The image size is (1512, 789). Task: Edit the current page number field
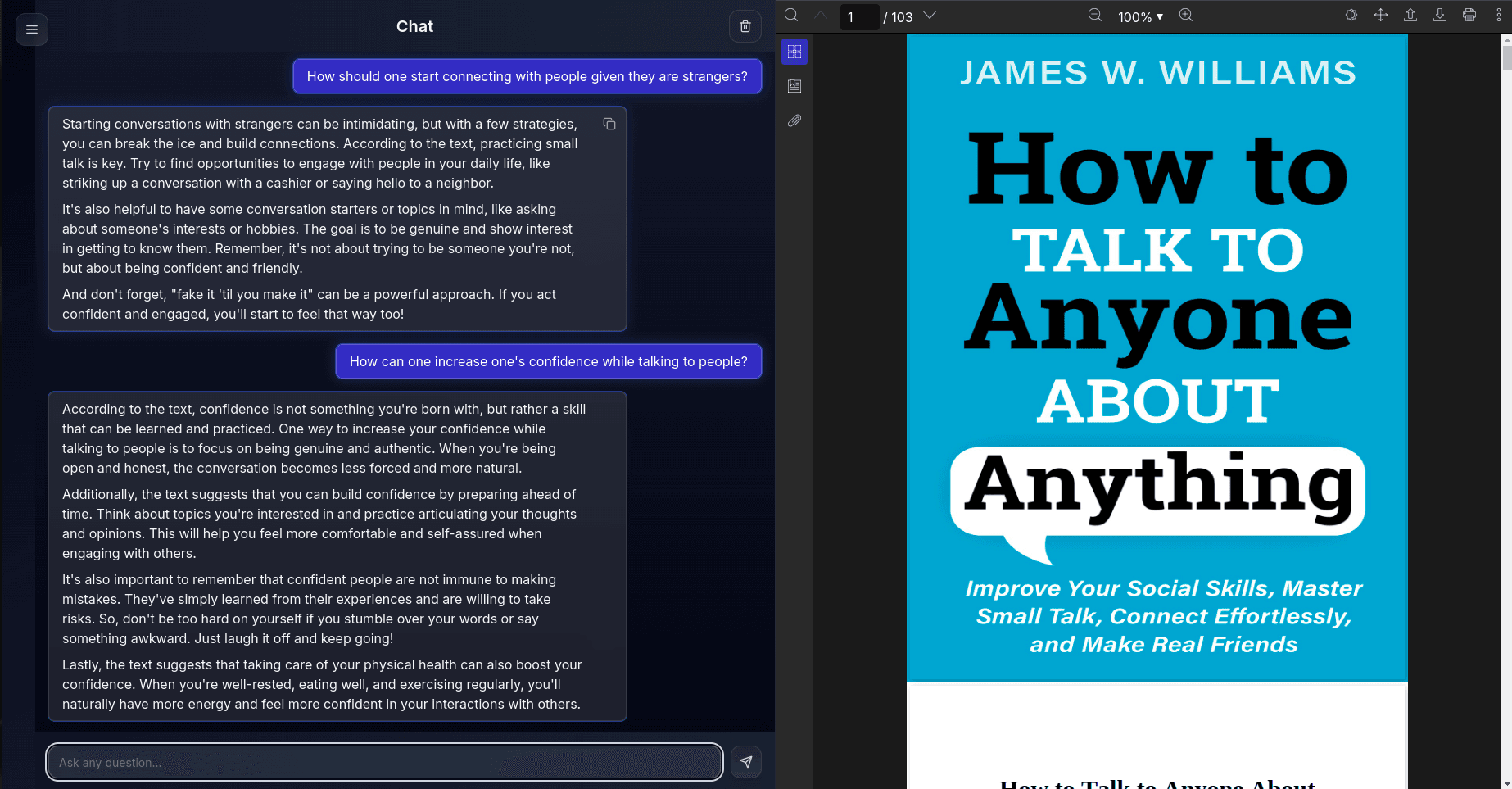(x=859, y=16)
